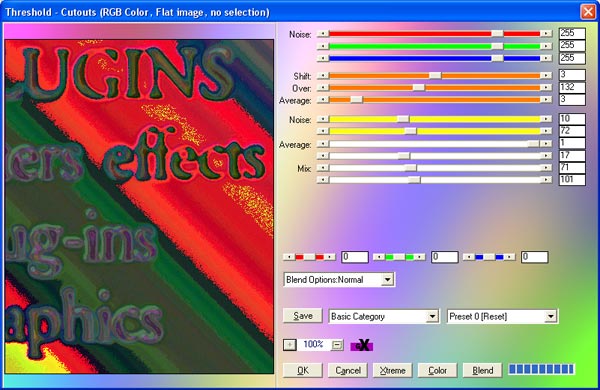The width and height of the screenshot is (600, 390).
Task: Click the red Noise value field showing 255
Action: 572,33
